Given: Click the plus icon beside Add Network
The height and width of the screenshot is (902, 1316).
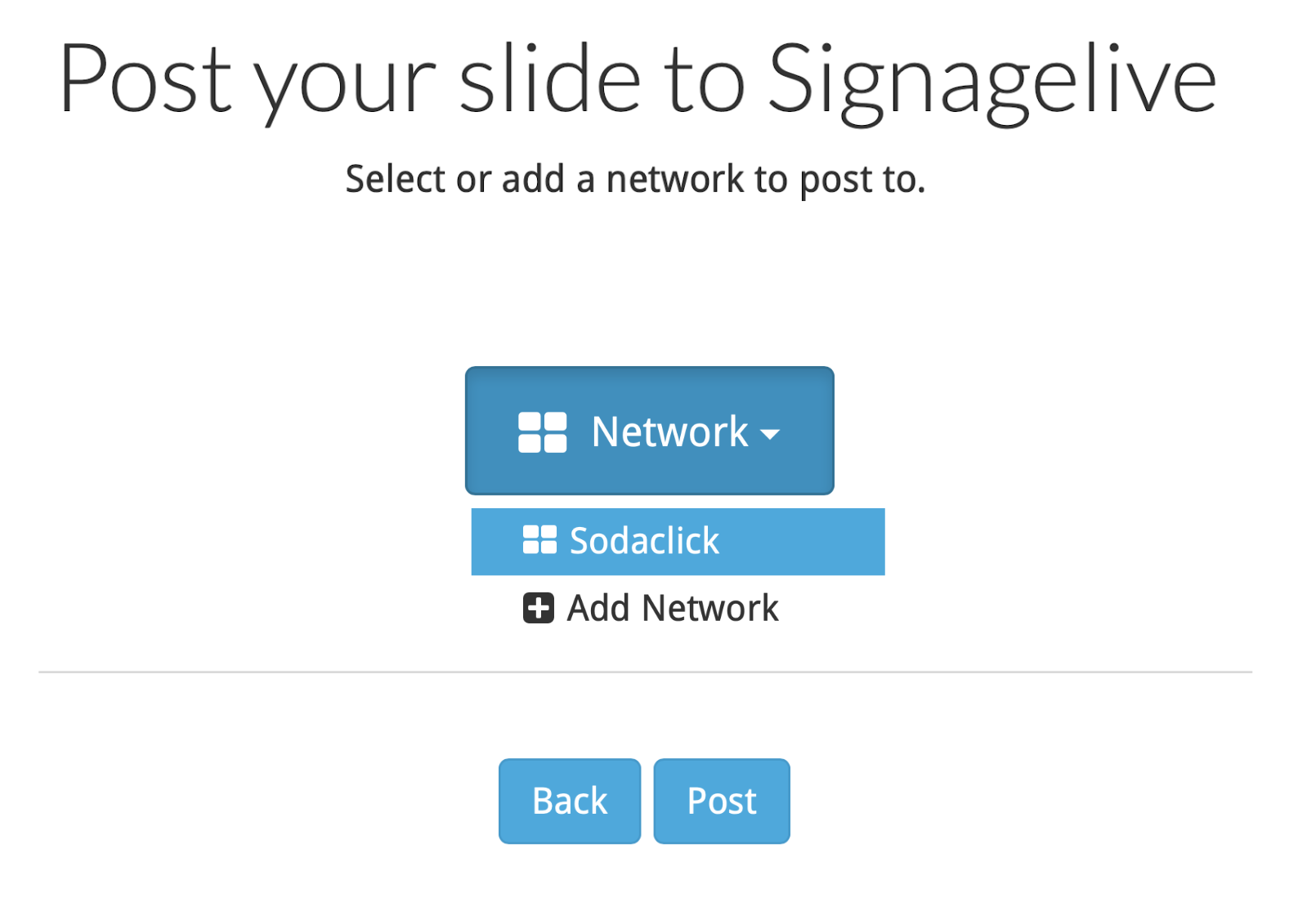Looking at the screenshot, I should coord(538,609).
